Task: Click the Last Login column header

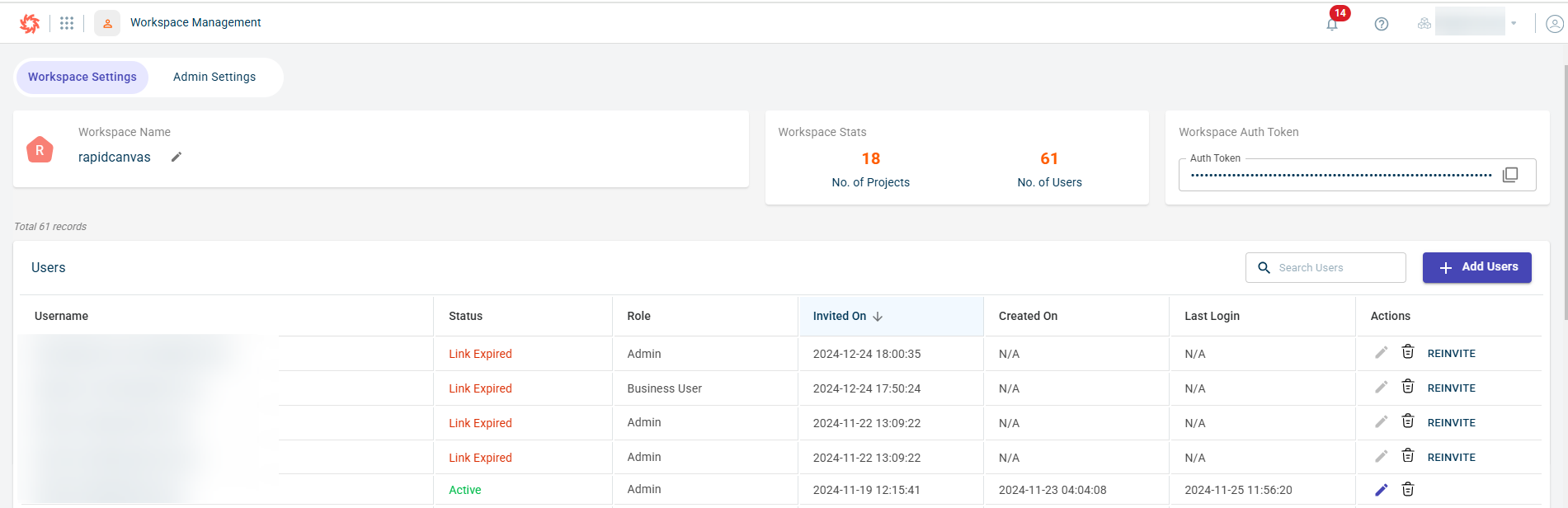Action: (x=1212, y=316)
